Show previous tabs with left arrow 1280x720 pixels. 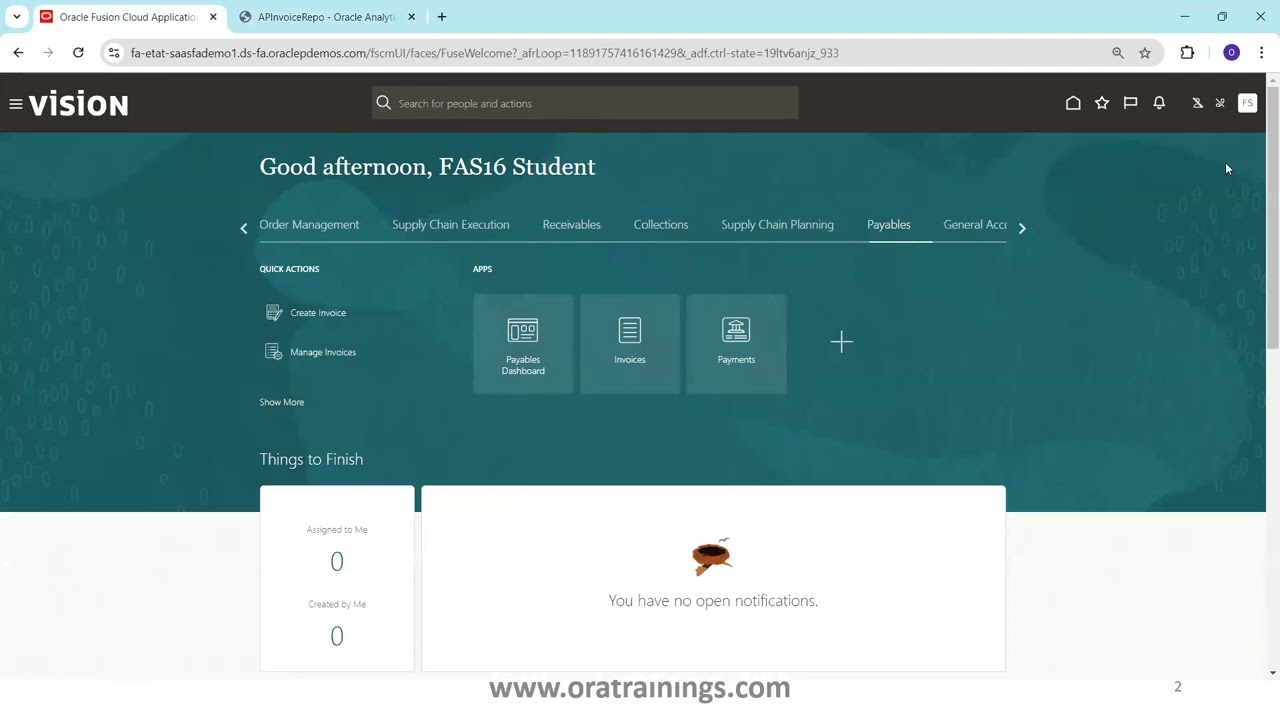pos(243,228)
